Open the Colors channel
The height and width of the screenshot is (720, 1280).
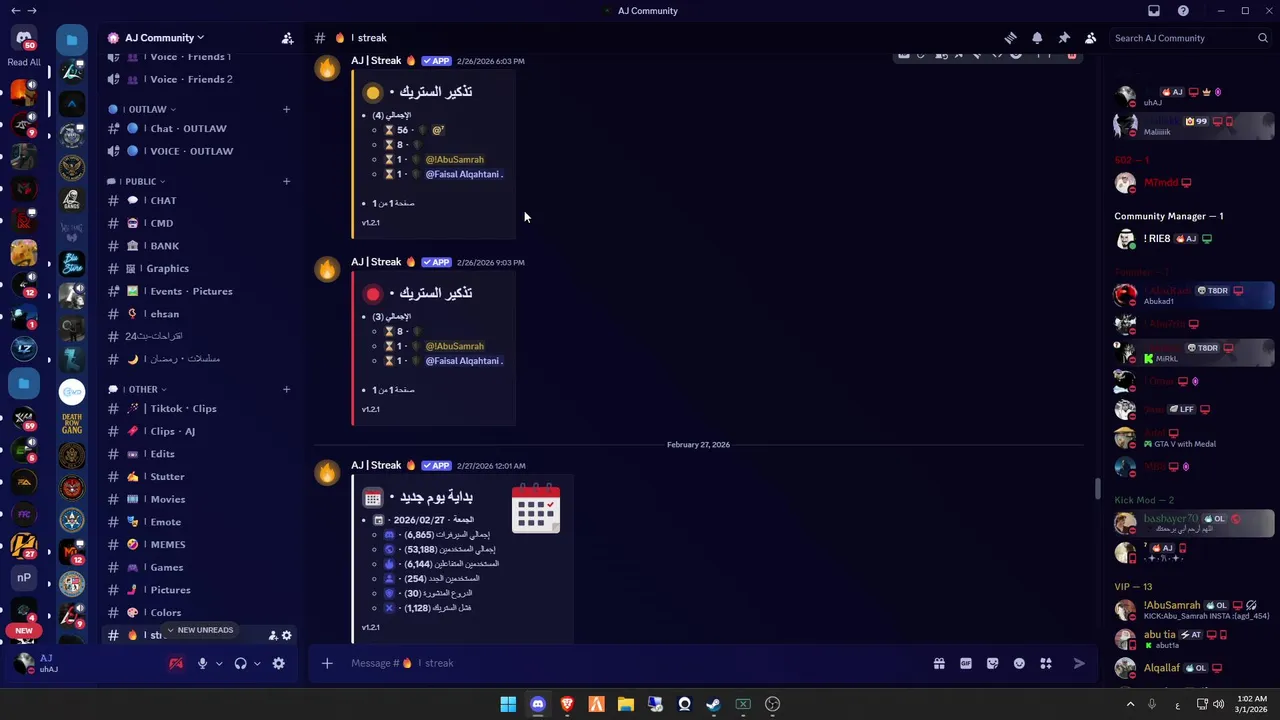click(199, 612)
